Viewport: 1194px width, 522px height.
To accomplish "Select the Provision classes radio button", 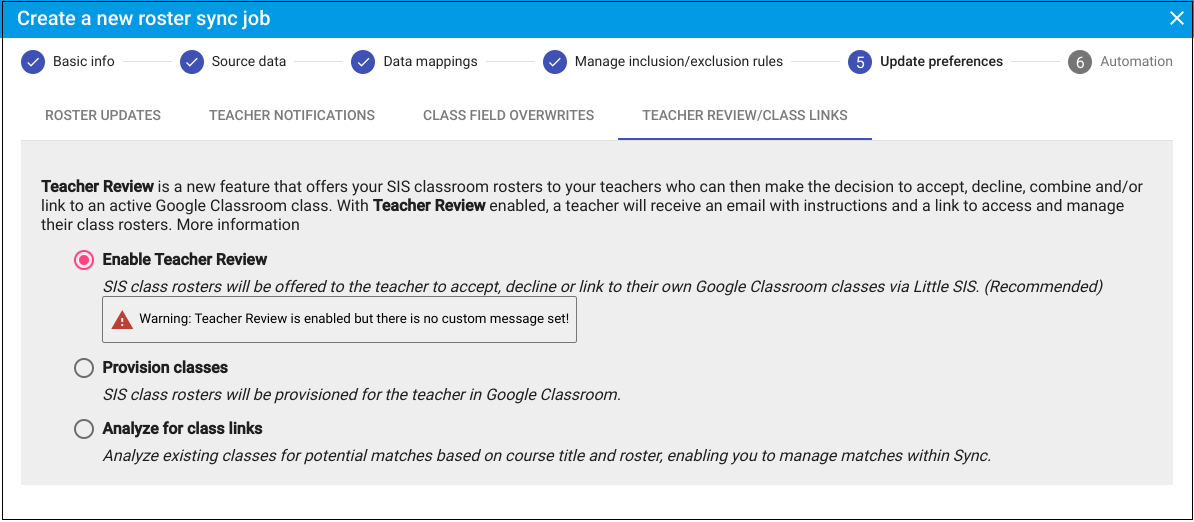I will (x=84, y=368).
